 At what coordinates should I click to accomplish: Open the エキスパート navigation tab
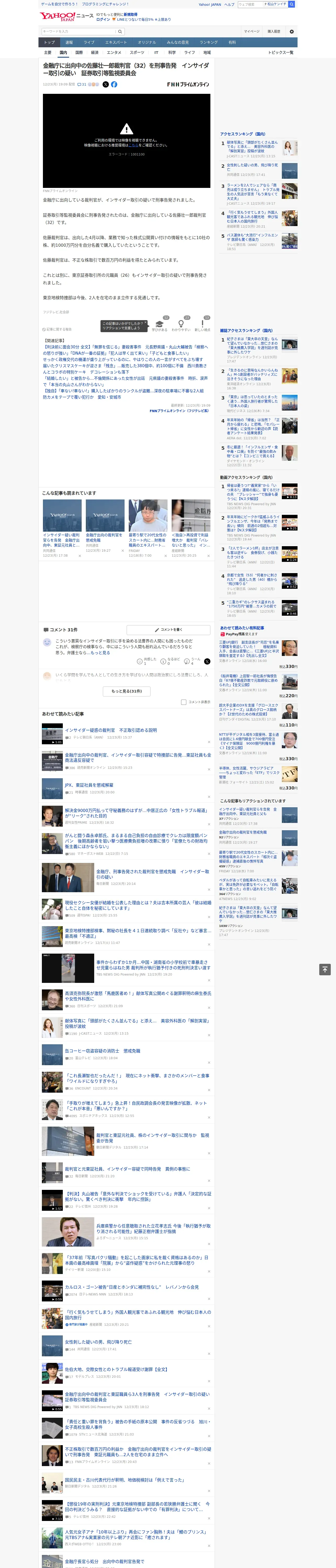coord(116,43)
